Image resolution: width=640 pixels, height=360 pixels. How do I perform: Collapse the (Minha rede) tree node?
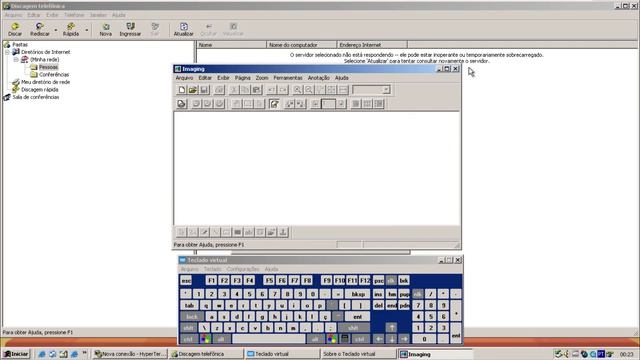pyautogui.click(x=16, y=60)
